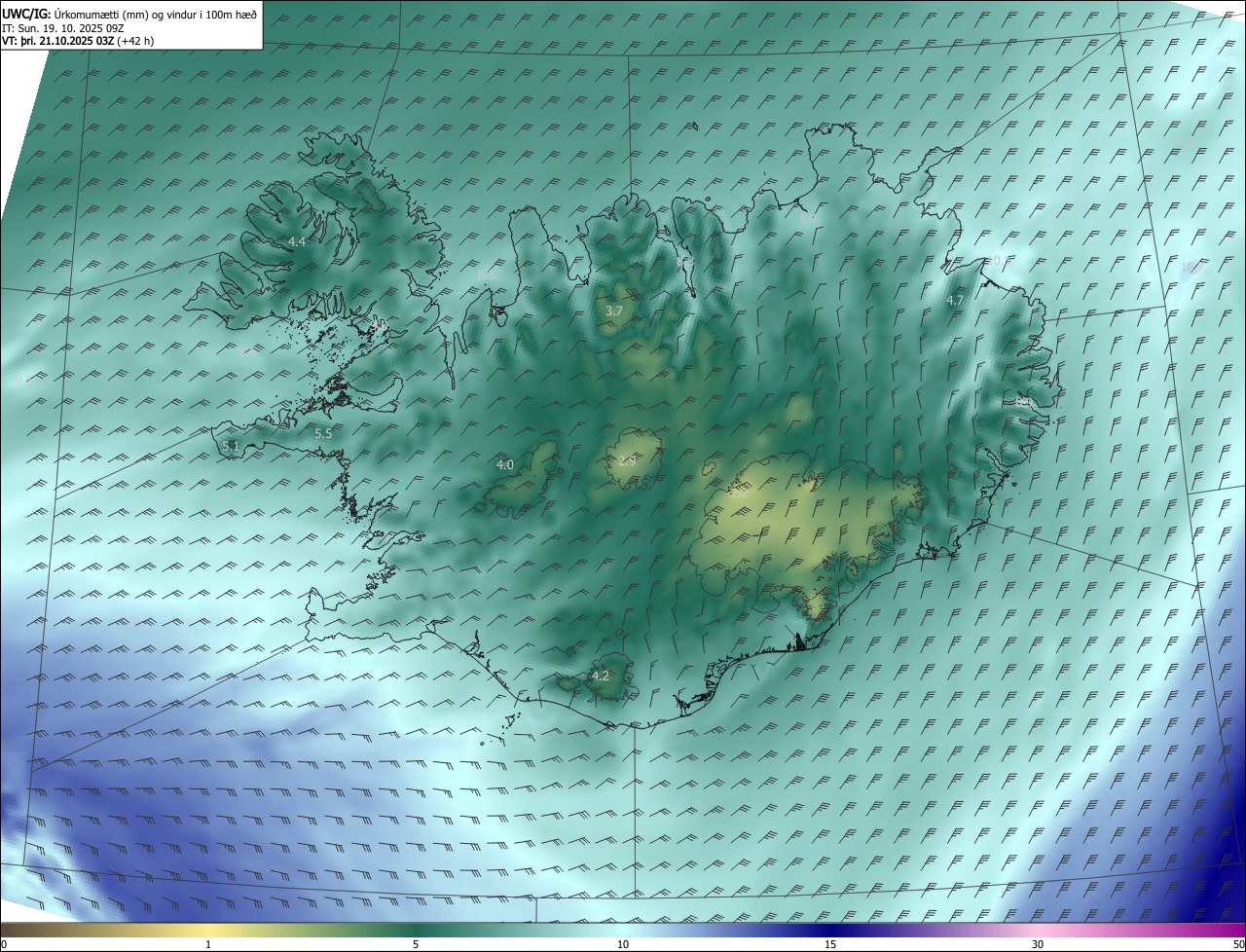Click the 4.0 value on the glacier

coord(505,465)
